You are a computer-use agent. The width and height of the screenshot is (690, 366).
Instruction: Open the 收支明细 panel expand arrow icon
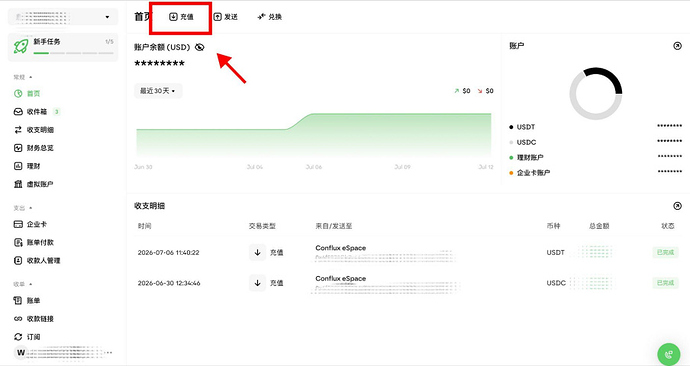tap(677, 206)
